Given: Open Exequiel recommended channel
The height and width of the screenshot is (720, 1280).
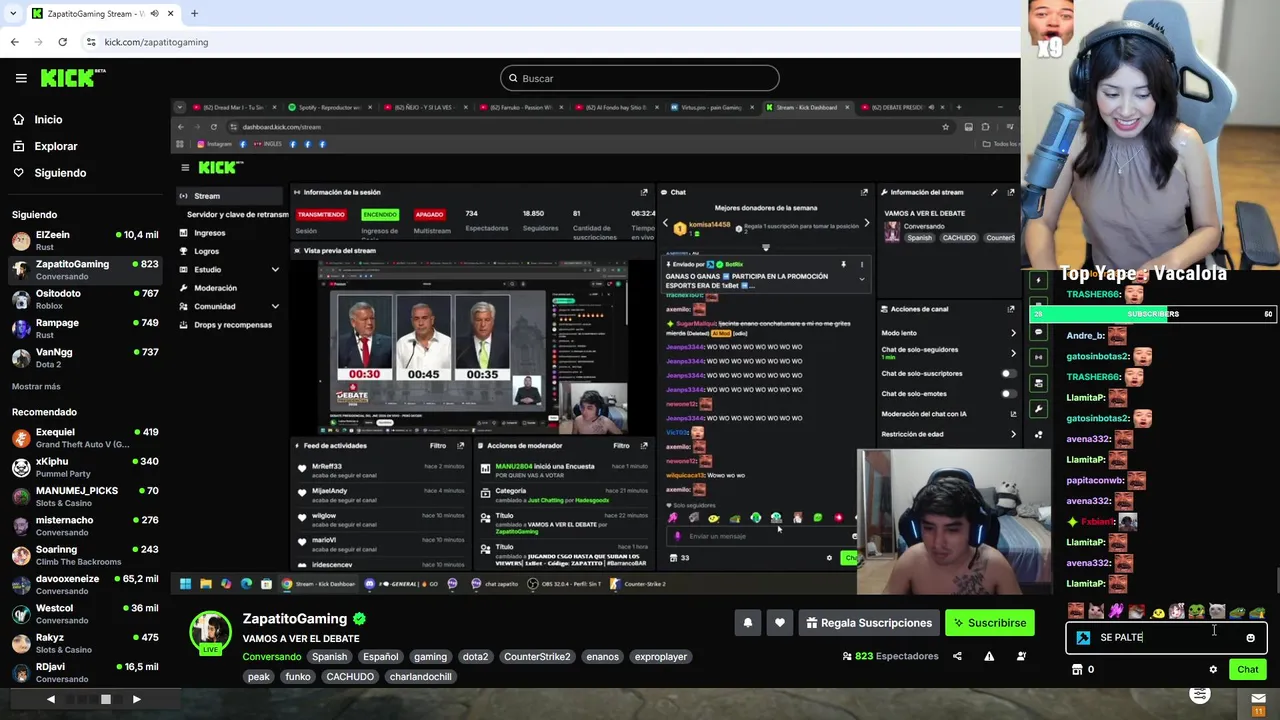Looking at the screenshot, I should pos(85,438).
